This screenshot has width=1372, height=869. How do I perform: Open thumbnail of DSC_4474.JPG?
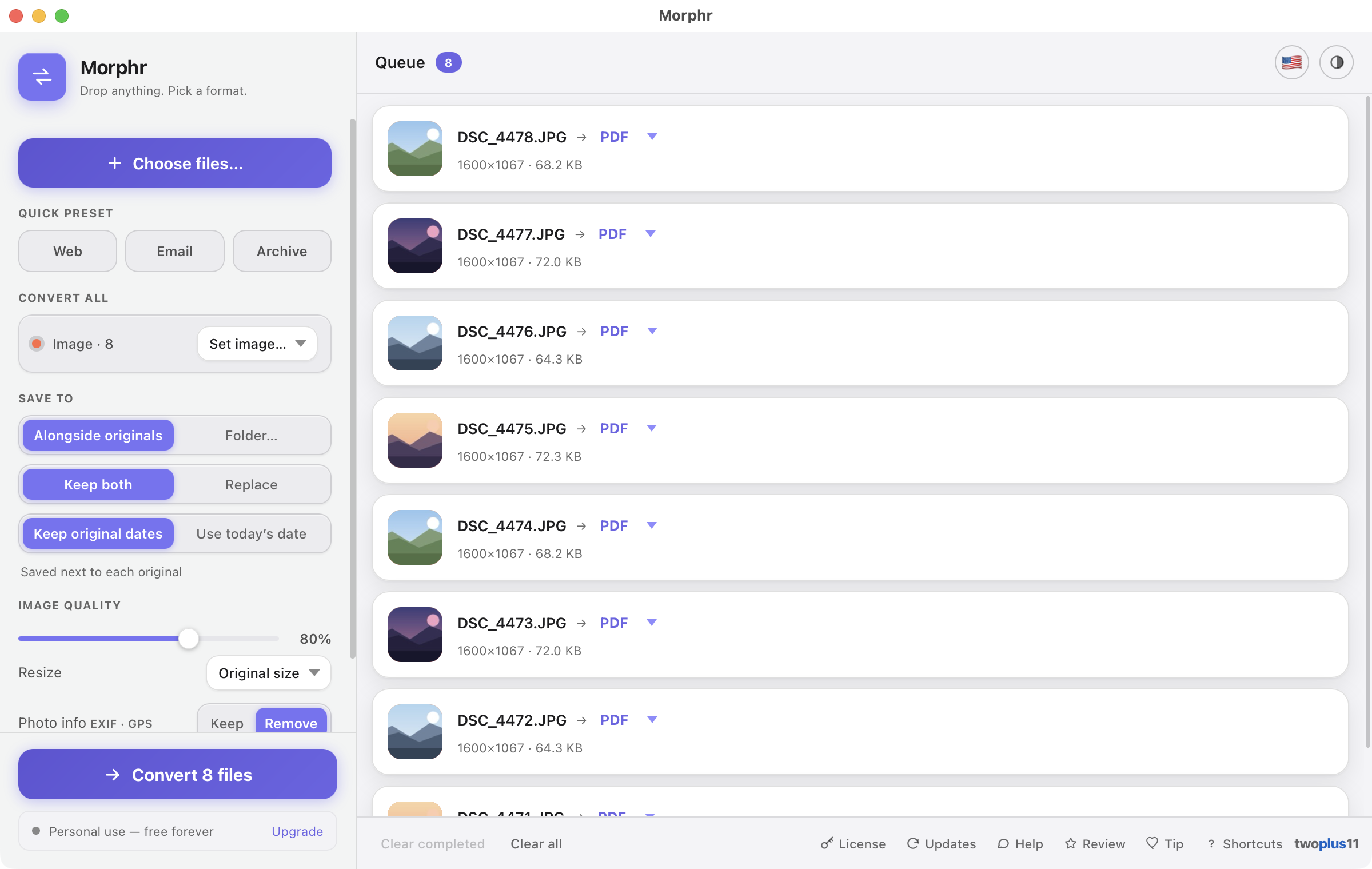click(x=415, y=537)
